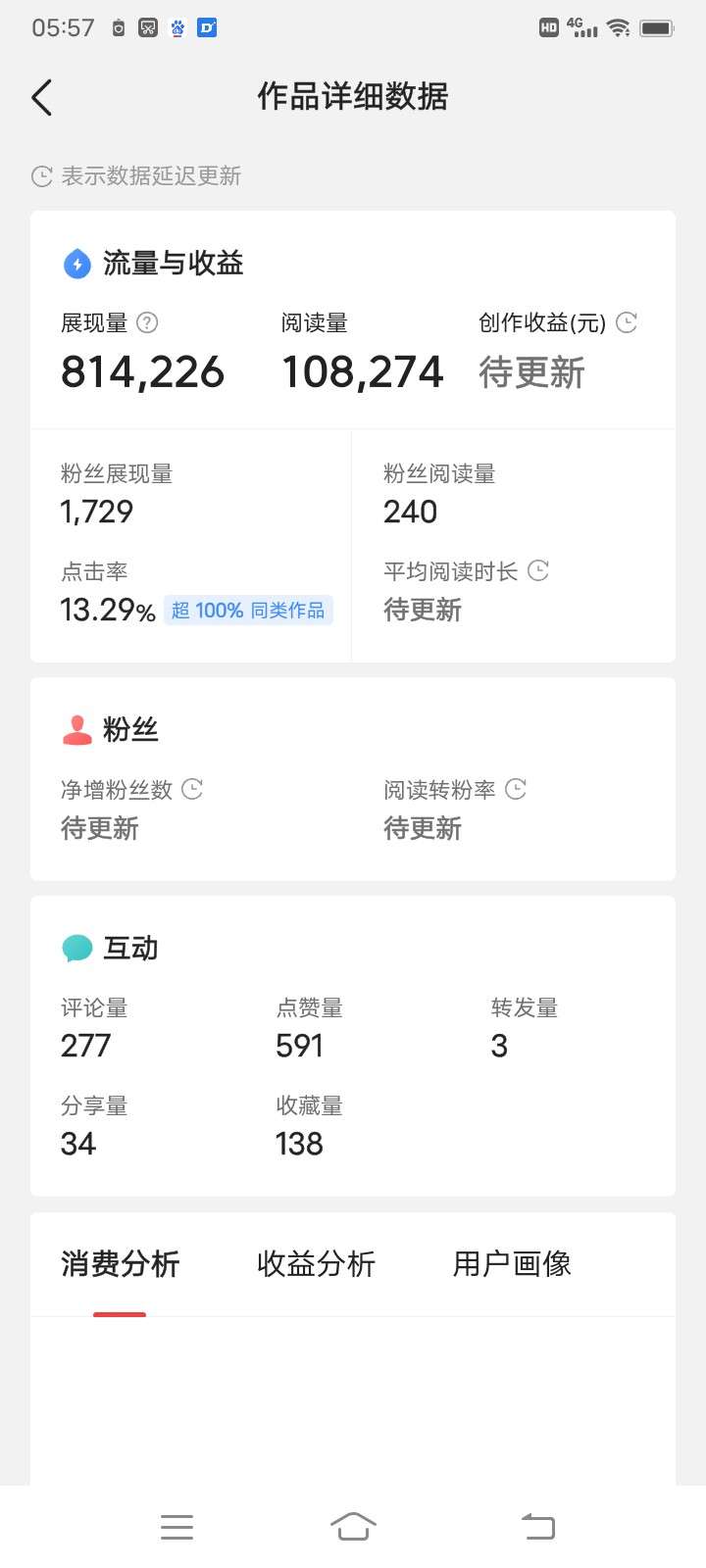Tap the 108,274 read count value
This screenshot has height=1568, width=706.
pyautogui.click(x=363, y=372)
